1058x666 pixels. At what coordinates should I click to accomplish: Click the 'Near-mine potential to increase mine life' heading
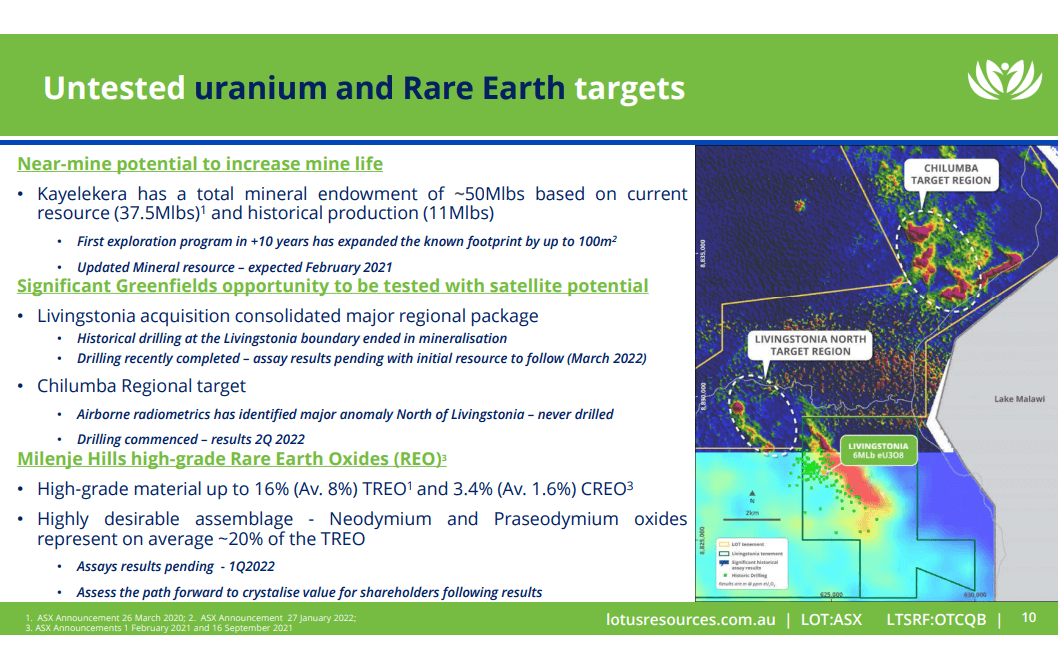[x=200, y=164]
